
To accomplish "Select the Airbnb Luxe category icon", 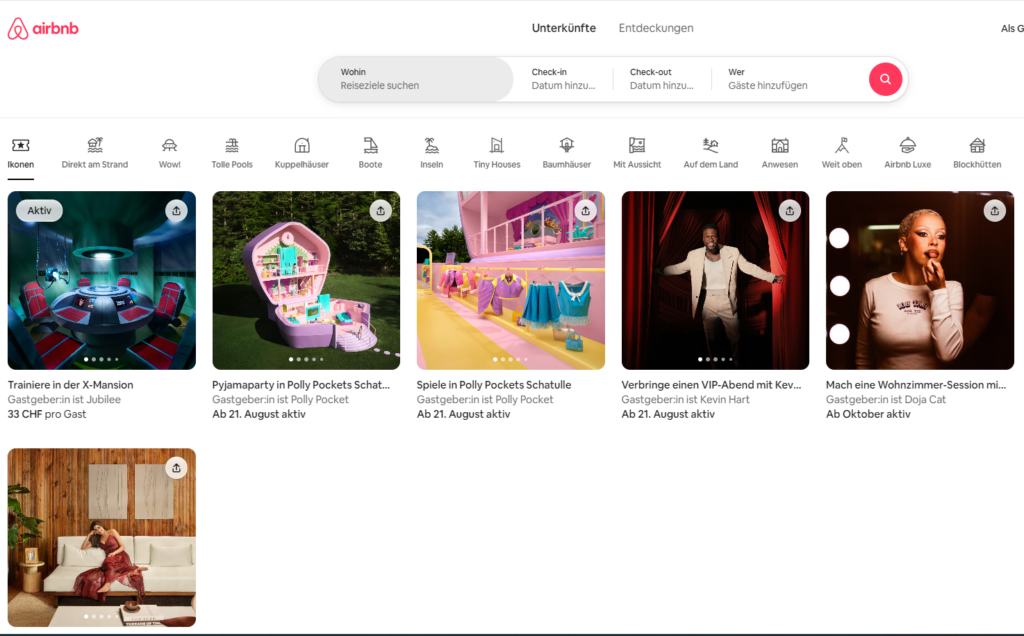I will coord(908,145).
